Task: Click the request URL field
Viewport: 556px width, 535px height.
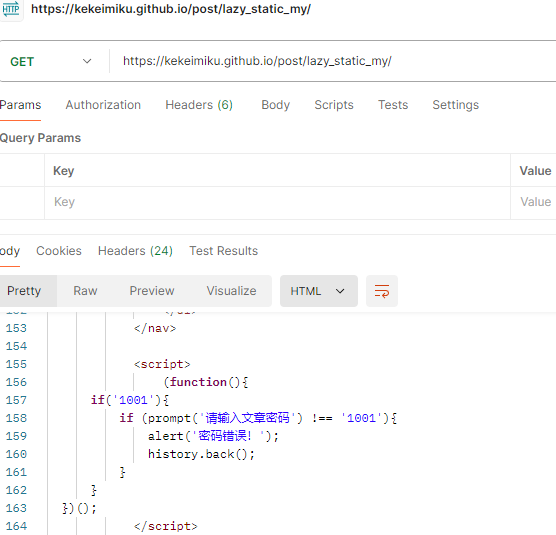Action: (x=333, y=61)
